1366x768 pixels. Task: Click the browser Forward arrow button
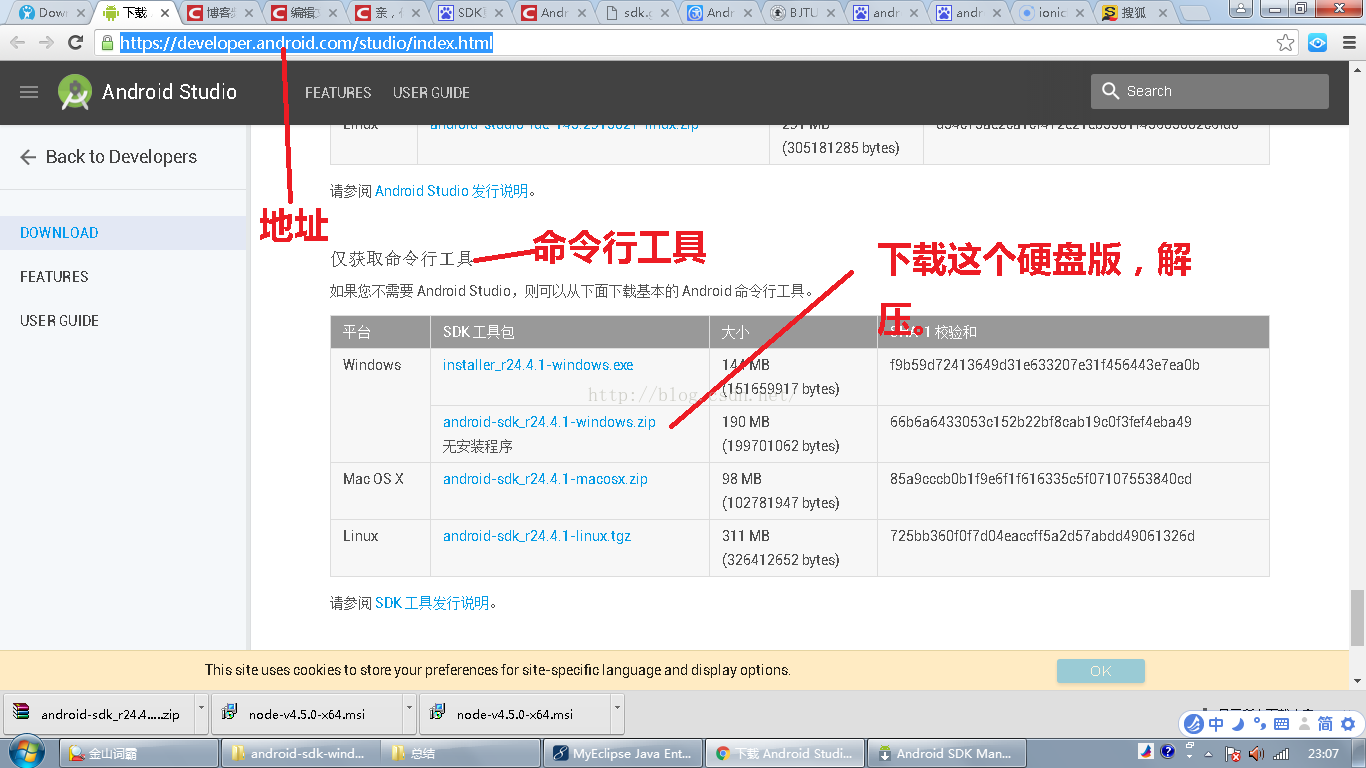[x=46, y=42]
